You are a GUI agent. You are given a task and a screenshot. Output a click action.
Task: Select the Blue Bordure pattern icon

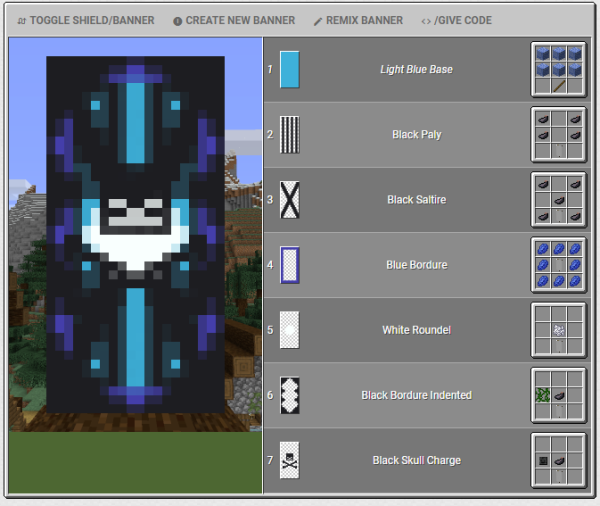[x=290, y=265]
